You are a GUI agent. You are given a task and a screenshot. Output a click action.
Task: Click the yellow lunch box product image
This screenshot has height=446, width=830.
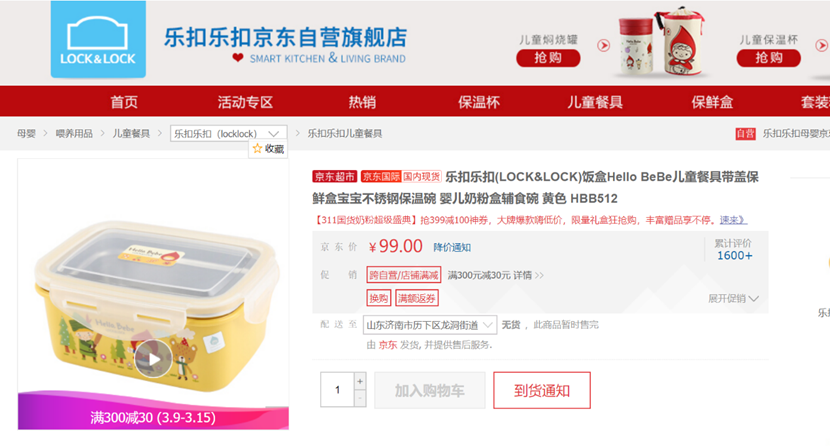(154, 294)
